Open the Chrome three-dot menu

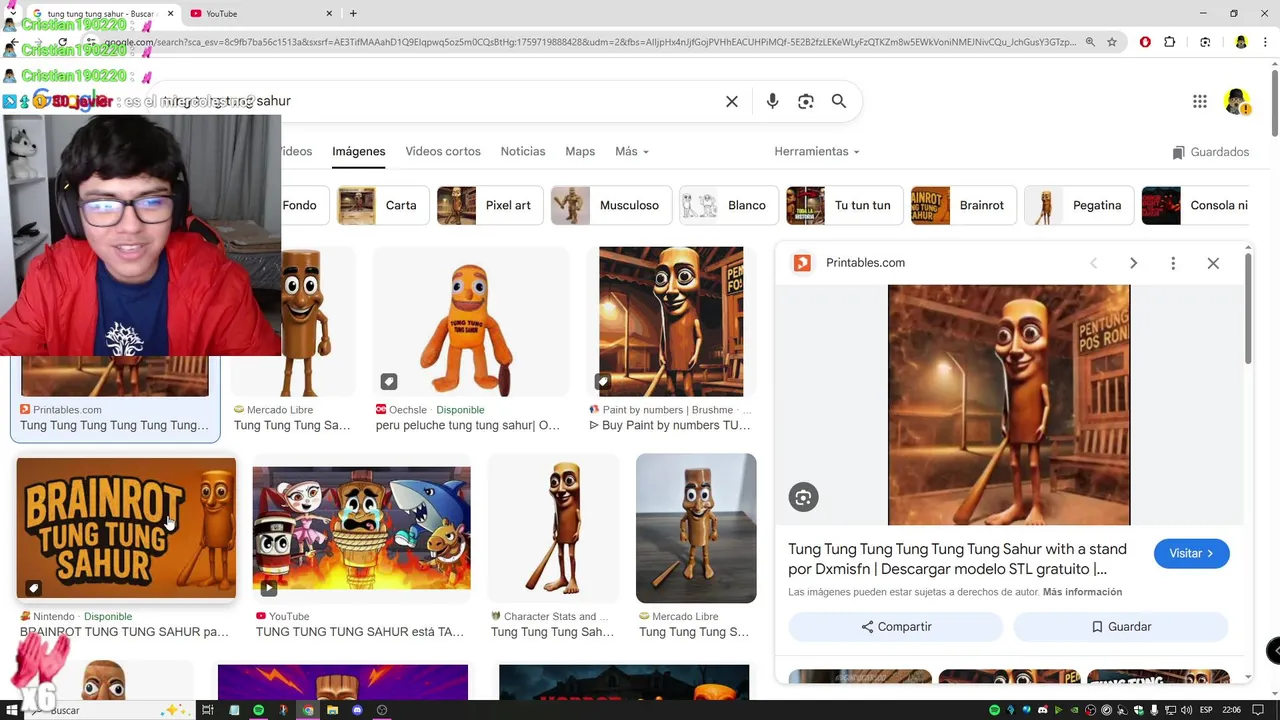click(x=1267, y=42)
